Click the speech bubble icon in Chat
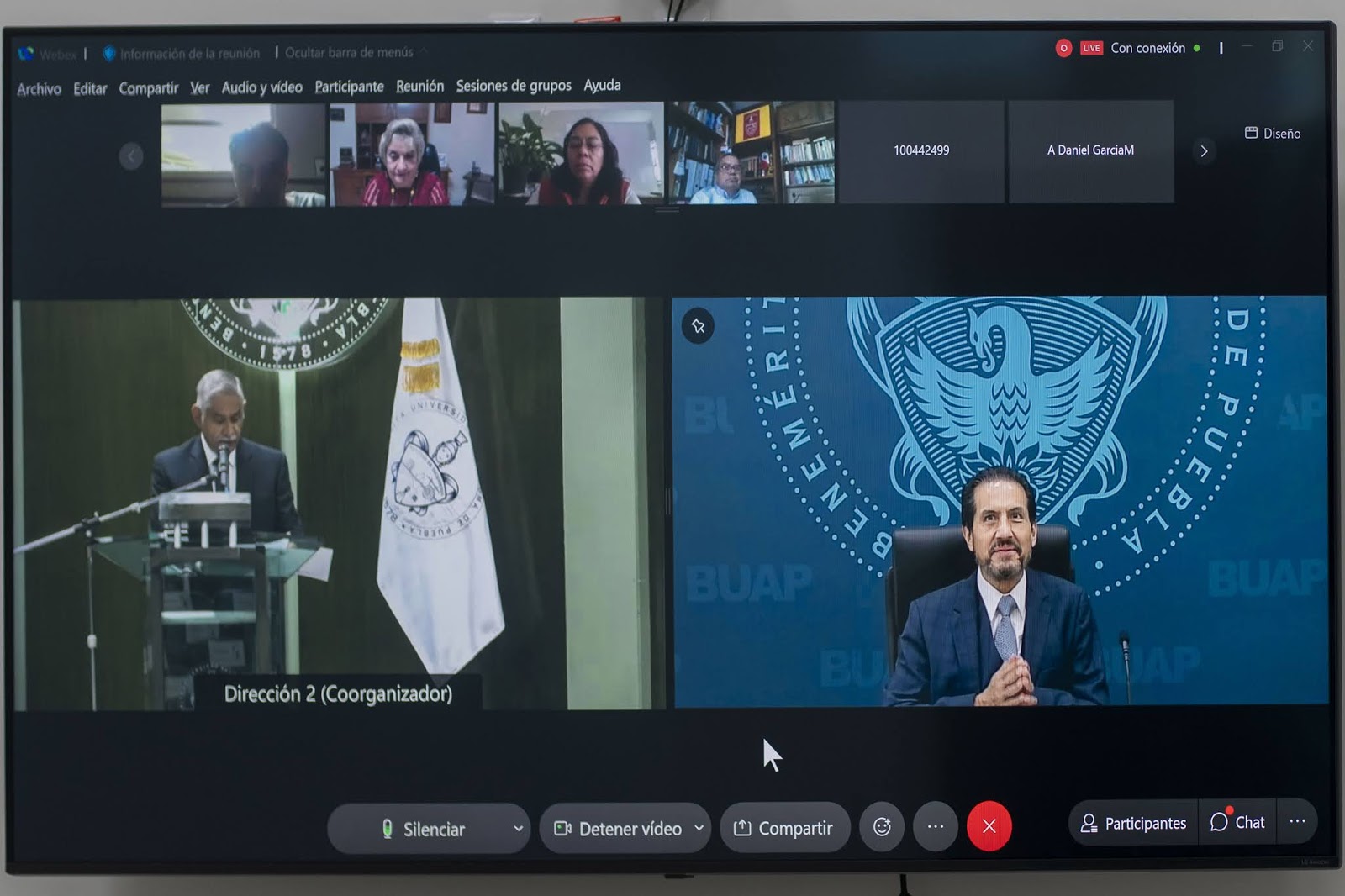 (x=1219, y=822)
